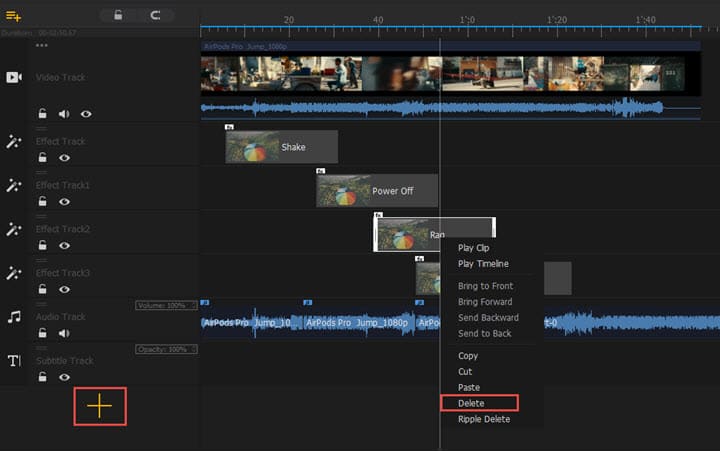Lock the Effect Track2 padlock
The image size is (720, 452).
point(43,245)
